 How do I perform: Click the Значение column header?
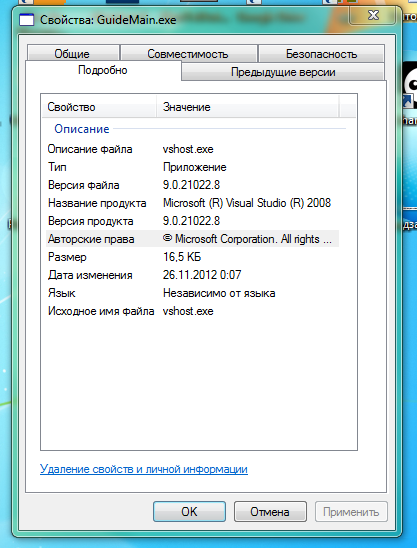coord(247,107)
